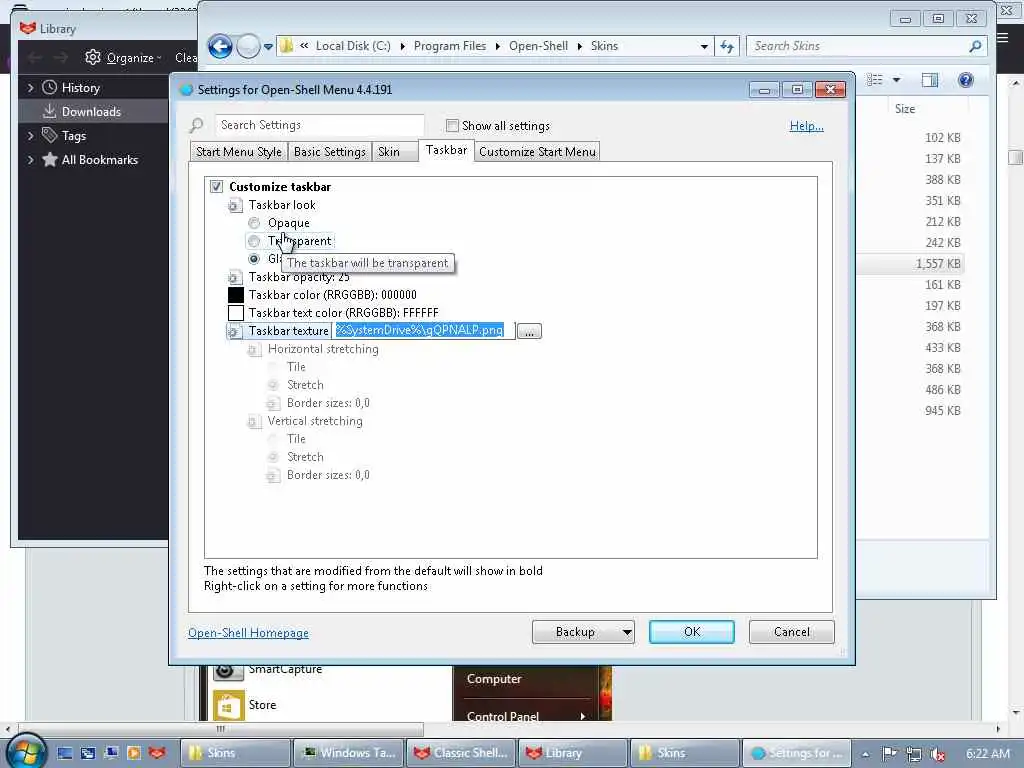Open the recent pages dropdown arrow

(x=268, y=47)
